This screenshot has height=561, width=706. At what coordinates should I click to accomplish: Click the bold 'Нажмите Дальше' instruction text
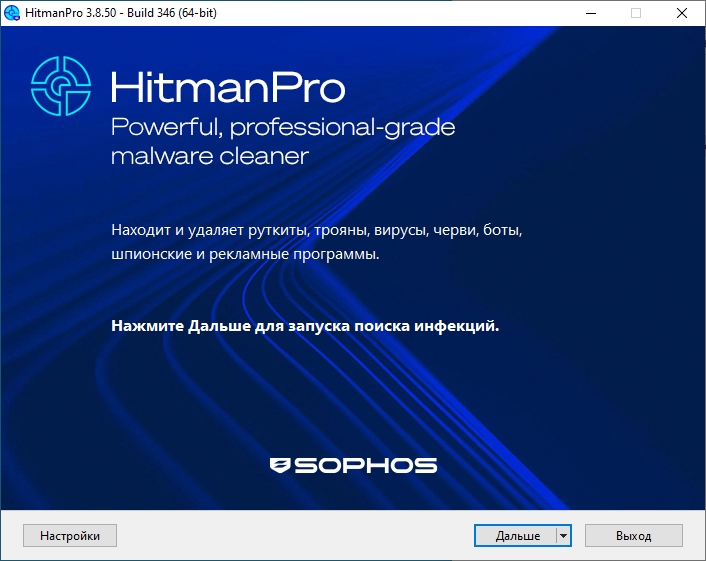305,326
